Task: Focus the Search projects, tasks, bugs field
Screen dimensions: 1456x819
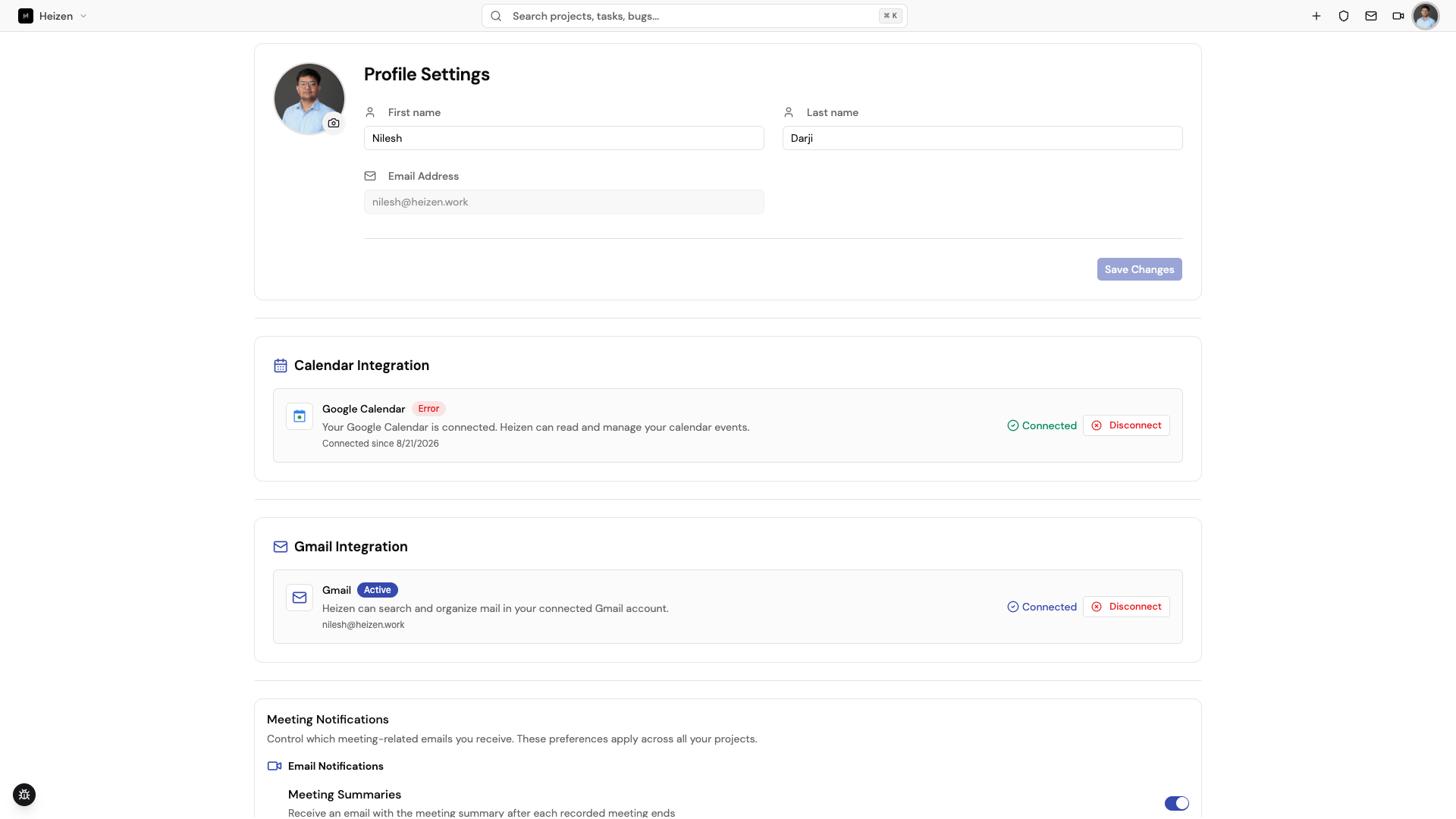Action: tap(694, 16)
